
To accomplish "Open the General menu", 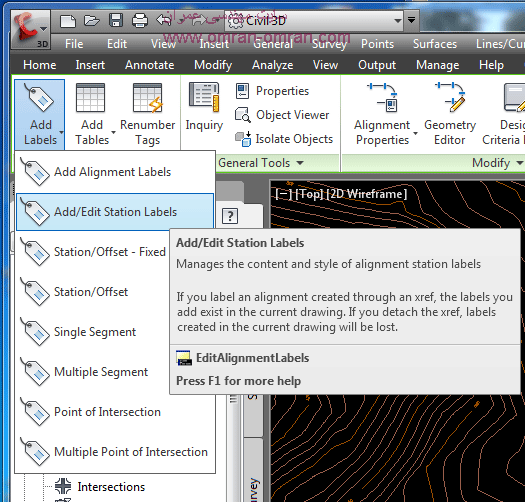I will pyautogui.click(x=273, y=44).
